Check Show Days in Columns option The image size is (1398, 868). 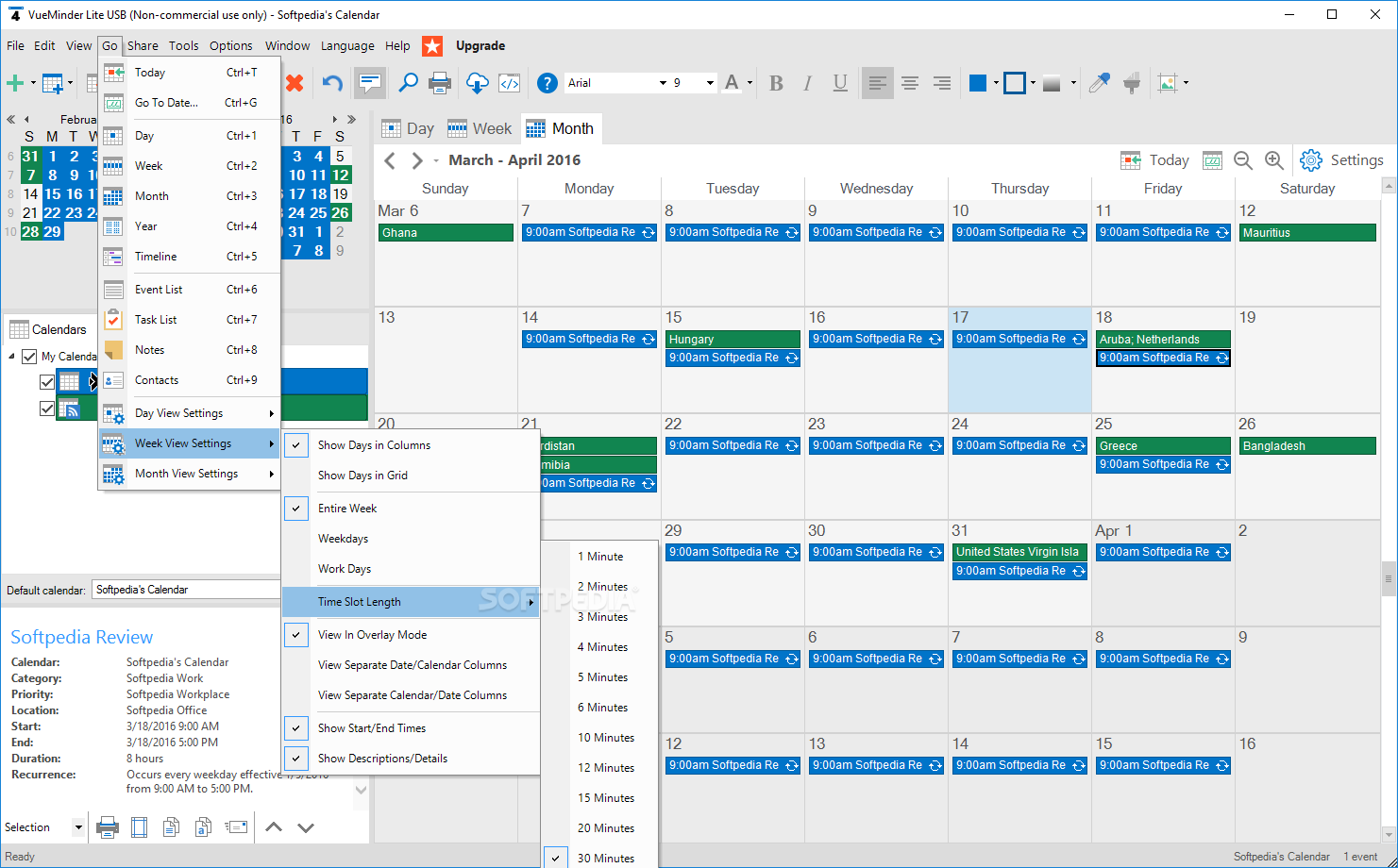click(412, 445)
